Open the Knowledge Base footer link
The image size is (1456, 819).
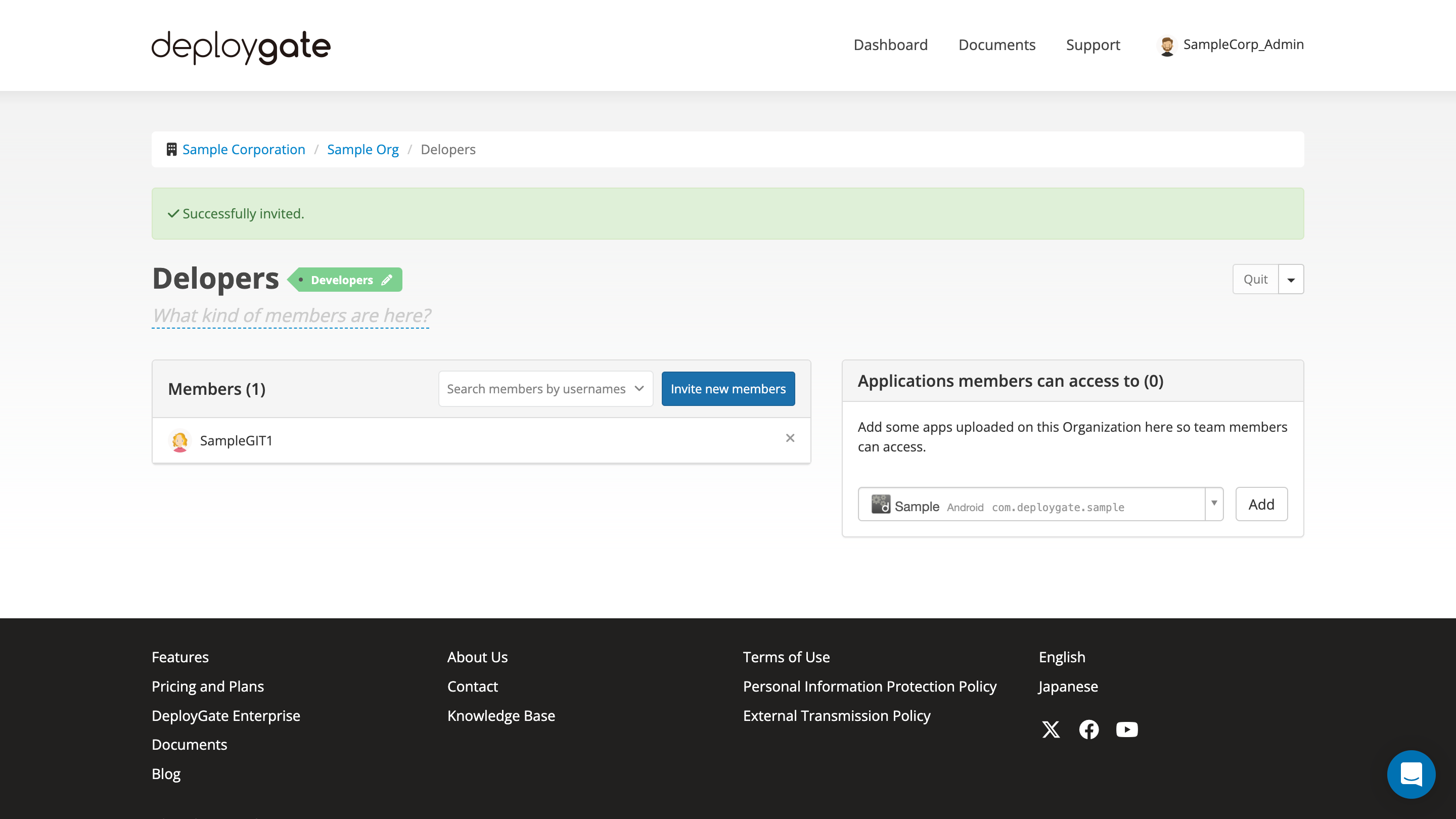502,715
